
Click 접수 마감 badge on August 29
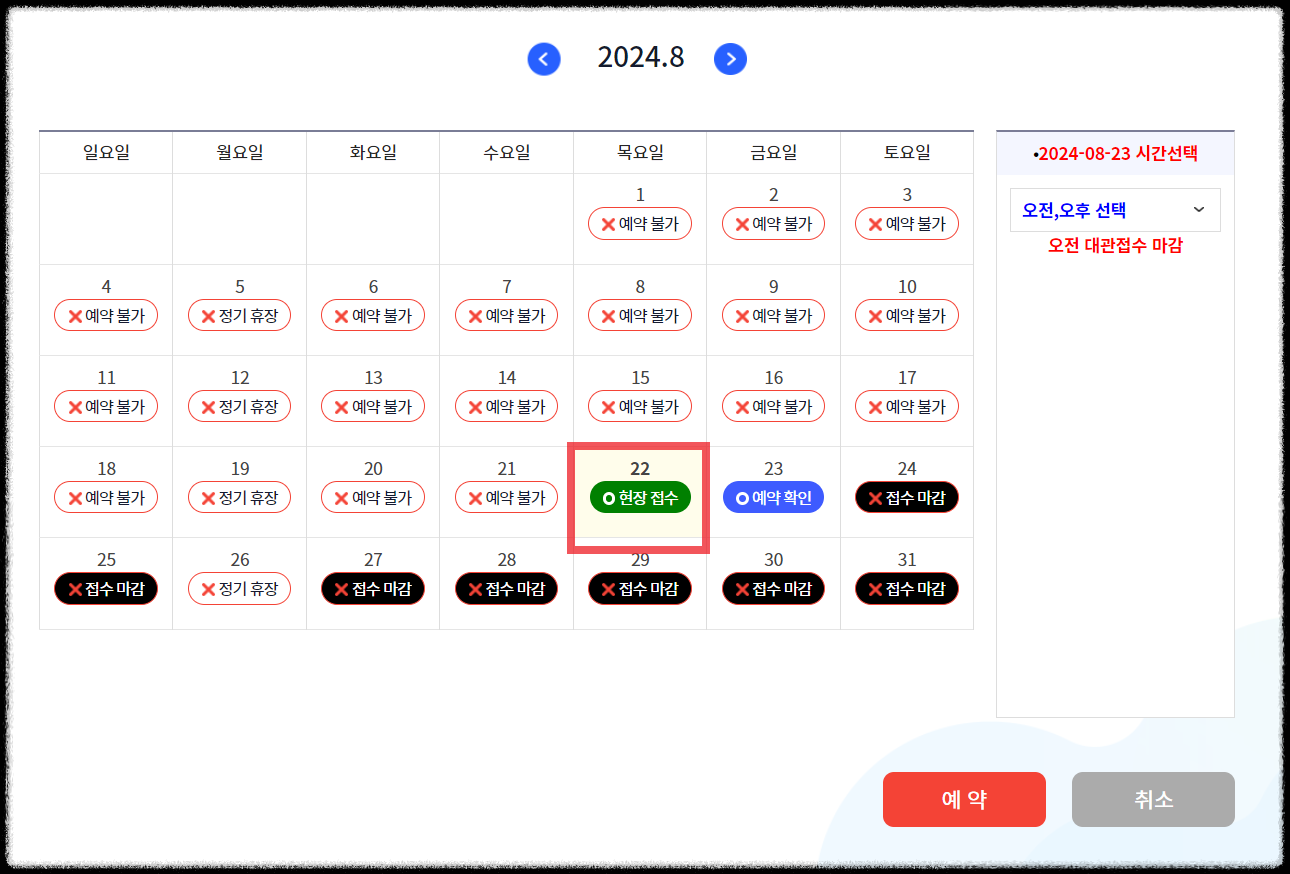pos(640,589)
